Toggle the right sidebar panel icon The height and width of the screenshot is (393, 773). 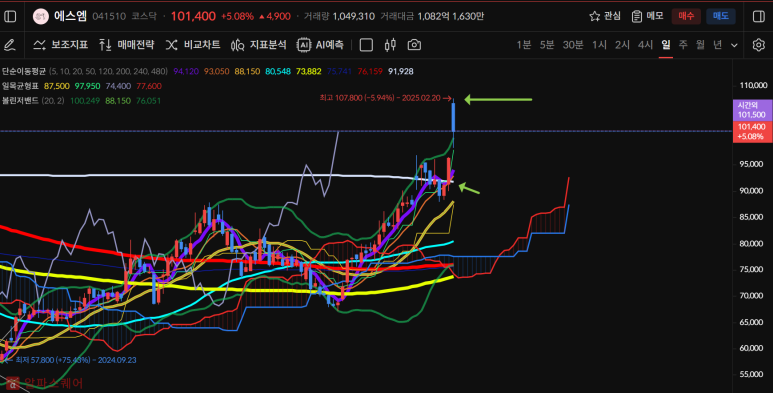click(x=759, y=16)
